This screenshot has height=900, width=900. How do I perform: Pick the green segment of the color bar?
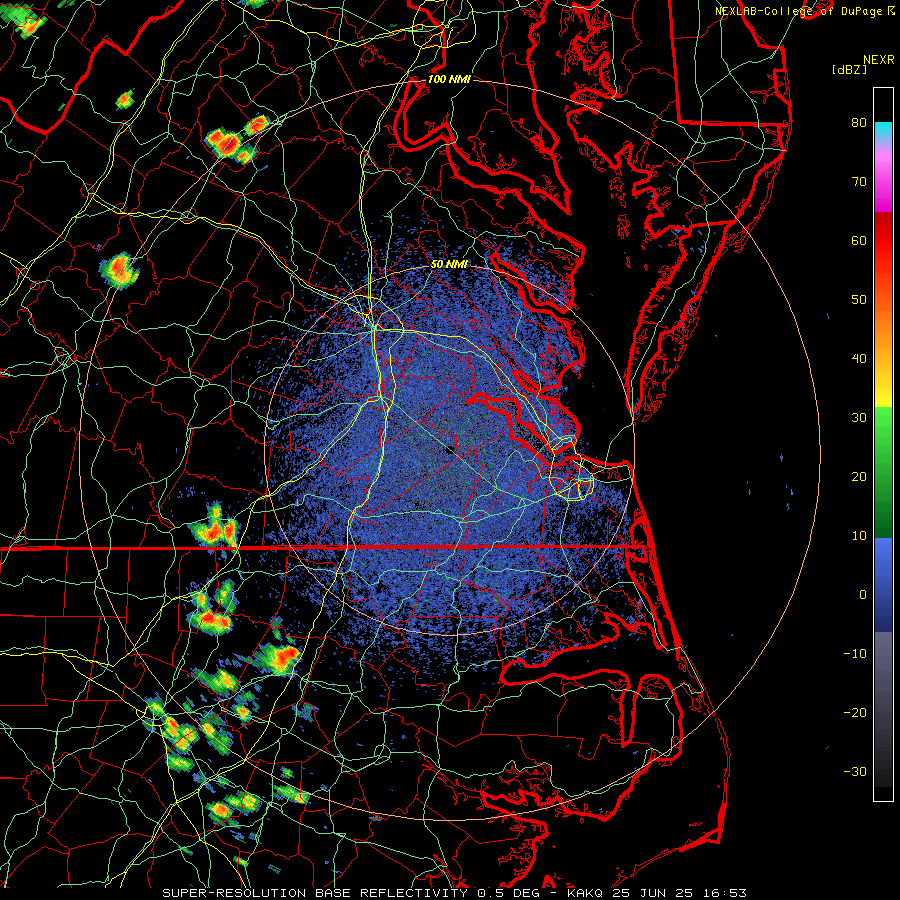(883, 472)
